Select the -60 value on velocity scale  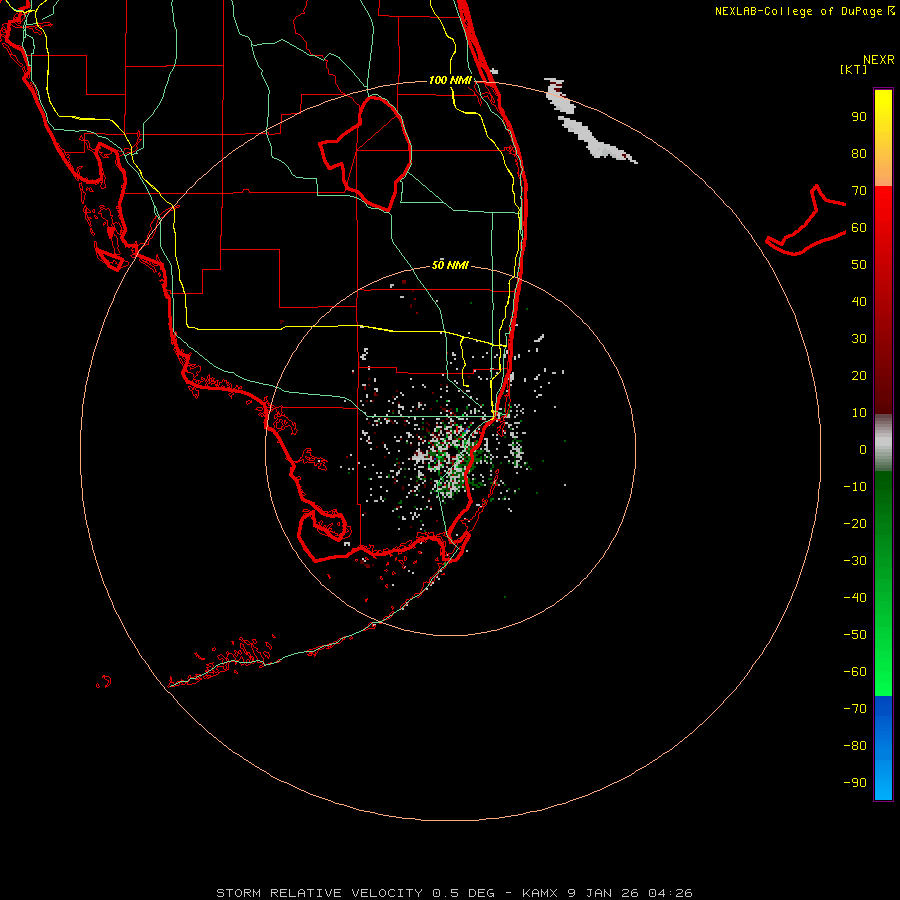click(x=855, y=672)
